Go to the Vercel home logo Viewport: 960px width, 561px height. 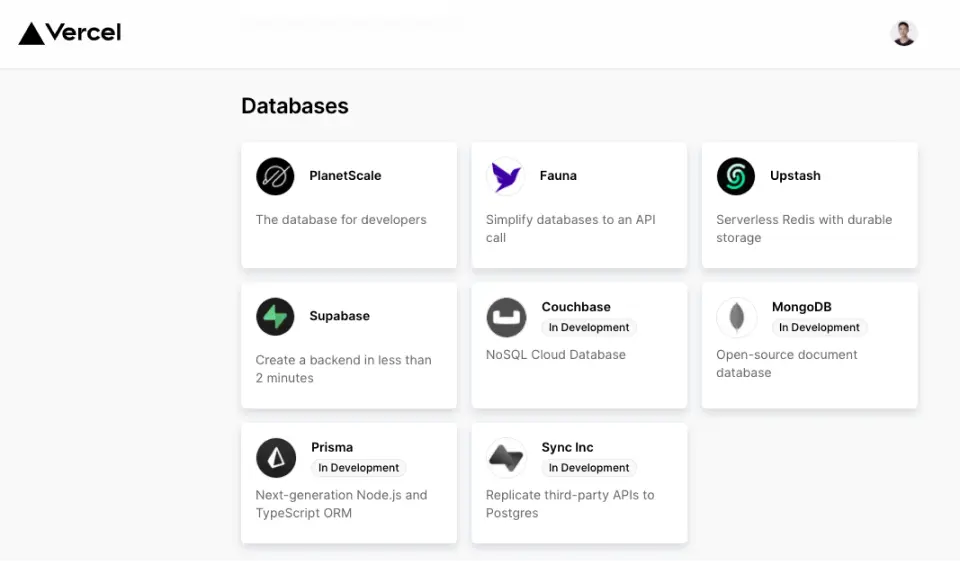(70, 33)
